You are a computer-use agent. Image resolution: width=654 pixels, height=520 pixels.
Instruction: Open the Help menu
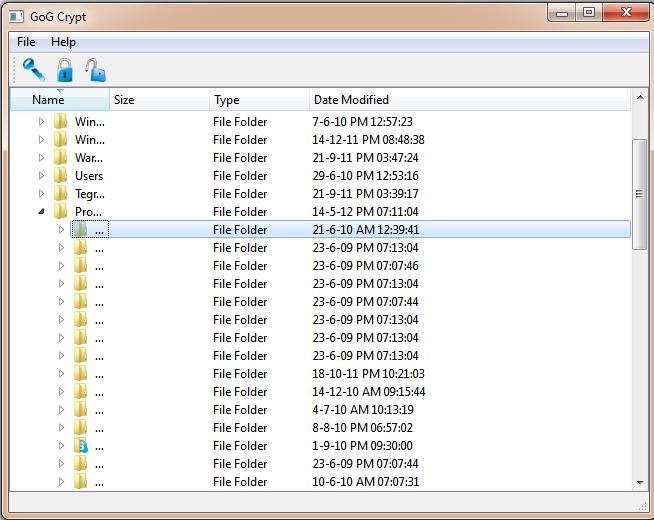click(63, 42)
